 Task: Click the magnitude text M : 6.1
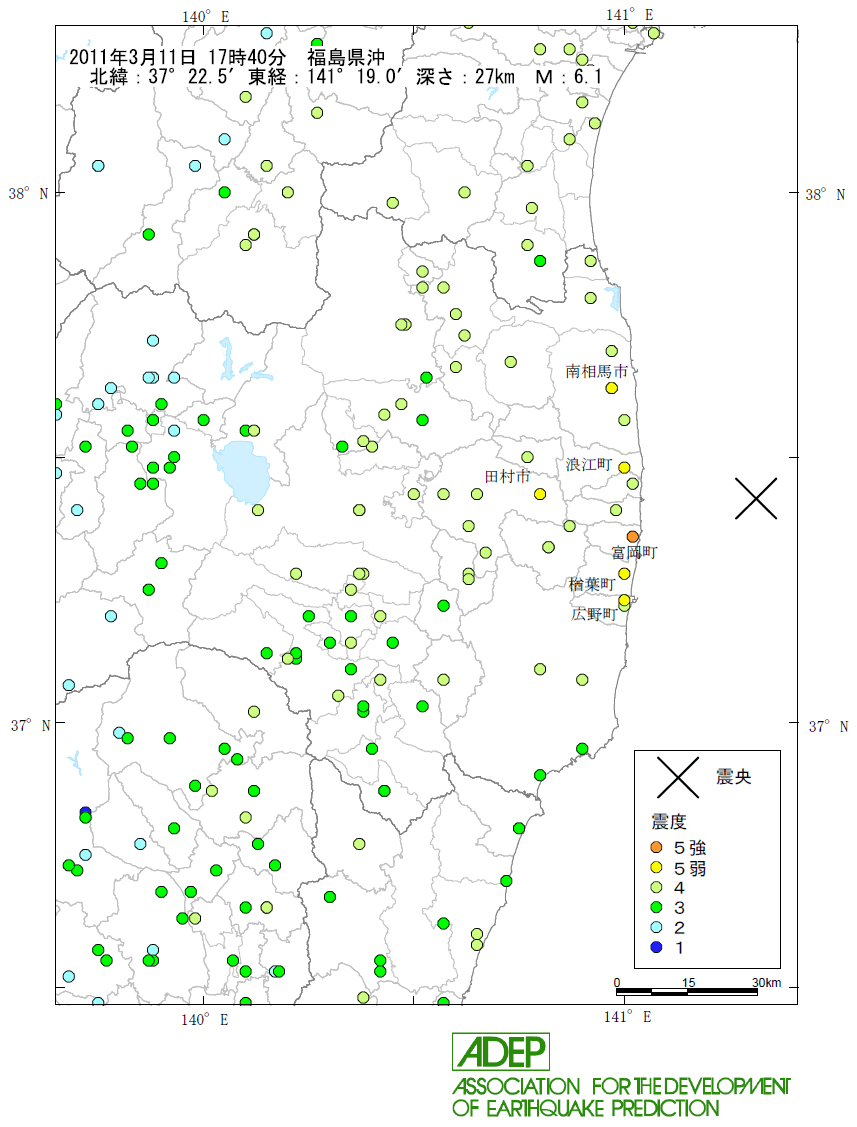tap(569, 76)
